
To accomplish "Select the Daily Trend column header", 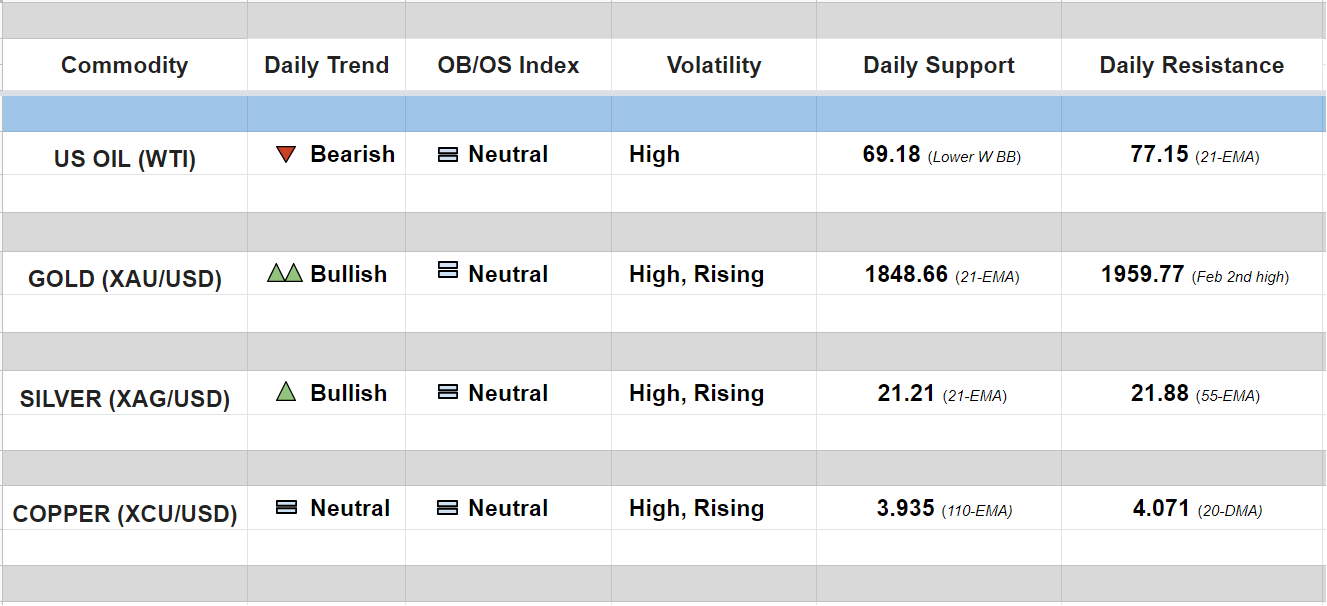I will (x=326, y=66).
